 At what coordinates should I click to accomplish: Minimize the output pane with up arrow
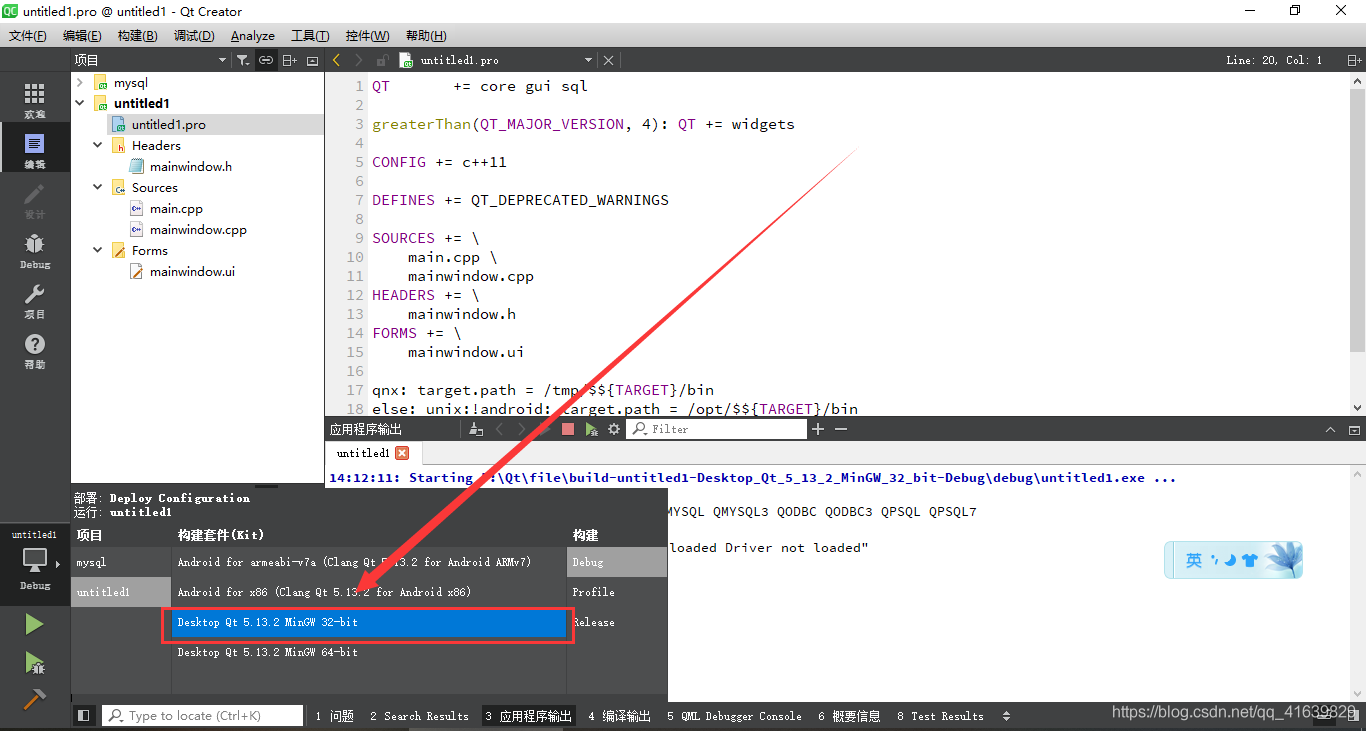tap(1331, 429)
